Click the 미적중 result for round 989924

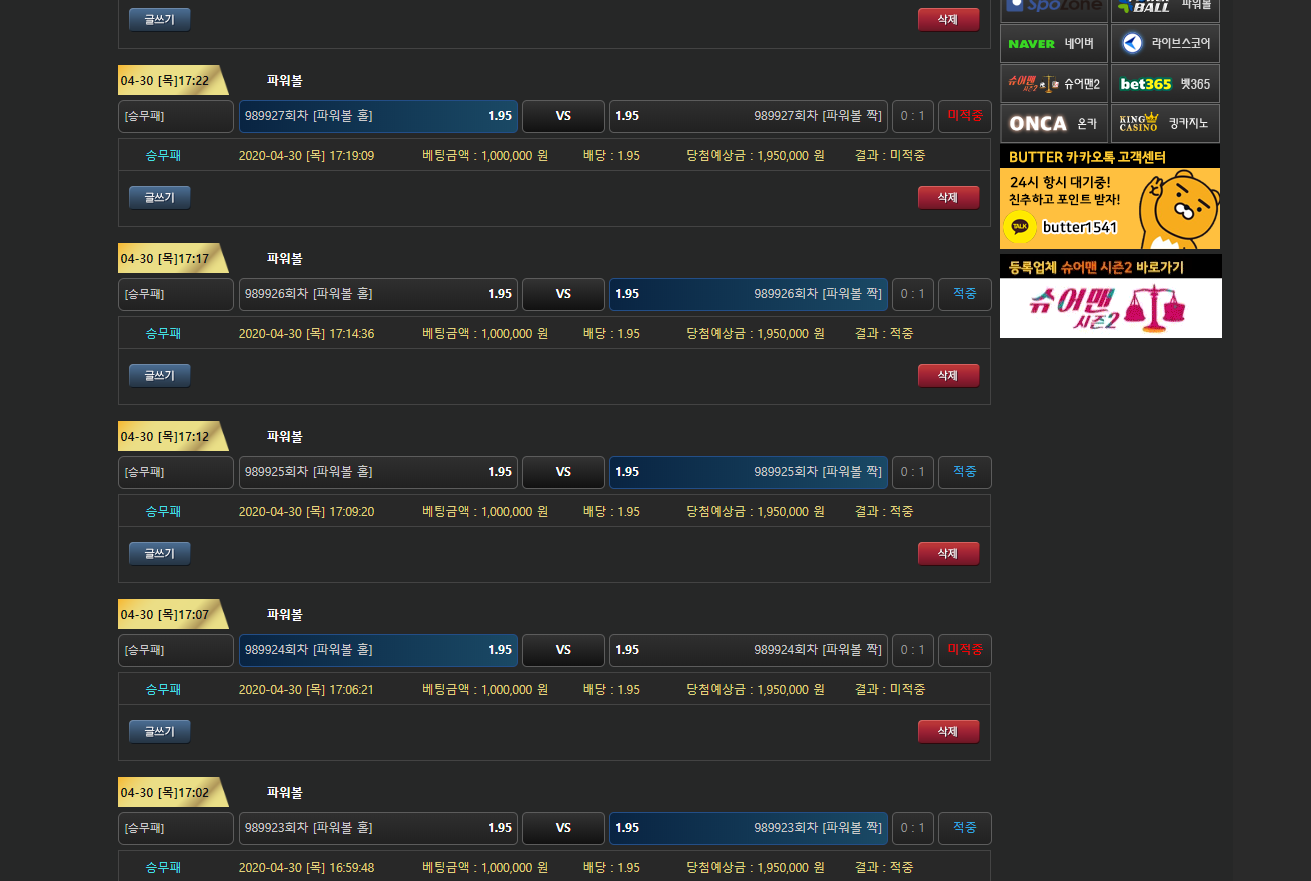point(964,650)
